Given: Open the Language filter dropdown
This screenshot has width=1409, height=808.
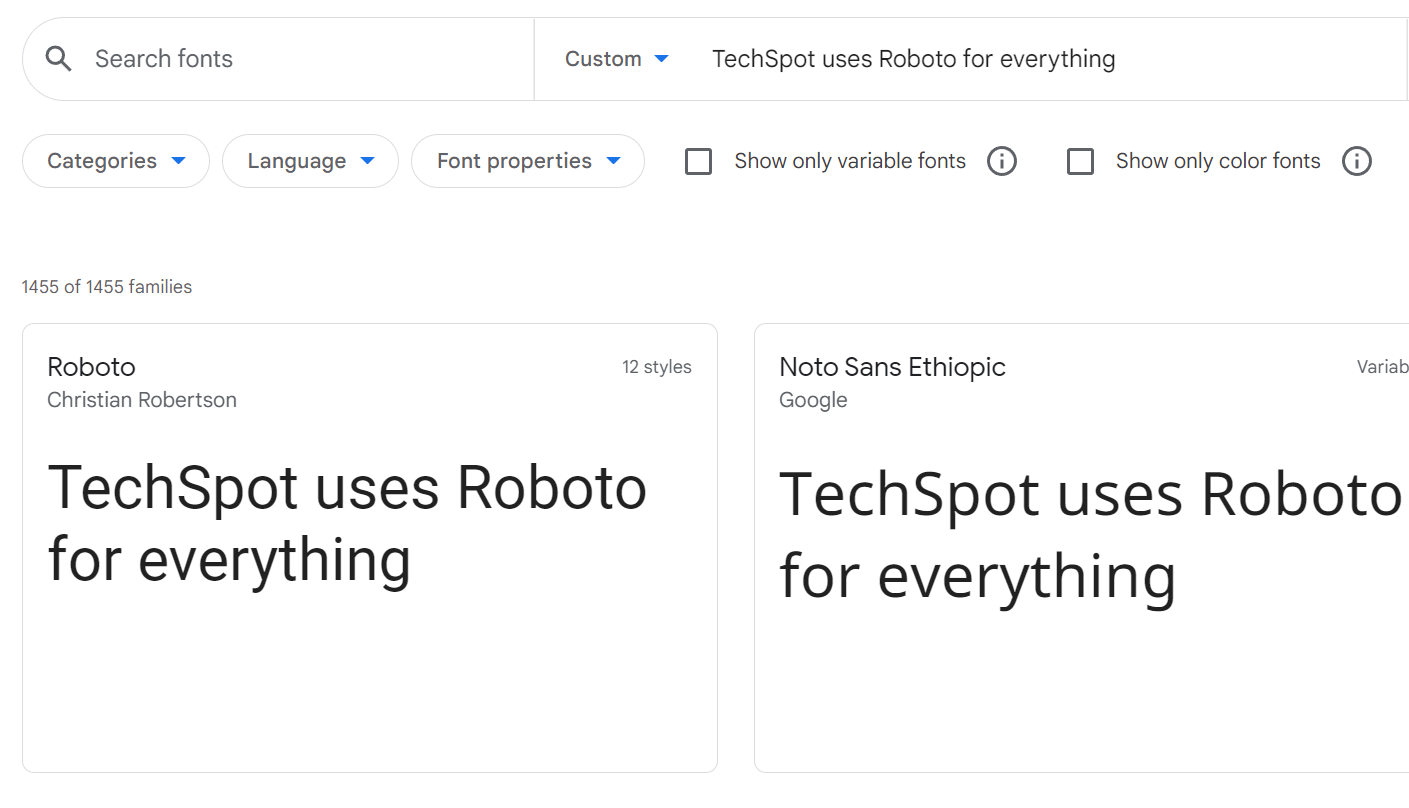Looking at the screenshot, I should [x=310, y=161].
